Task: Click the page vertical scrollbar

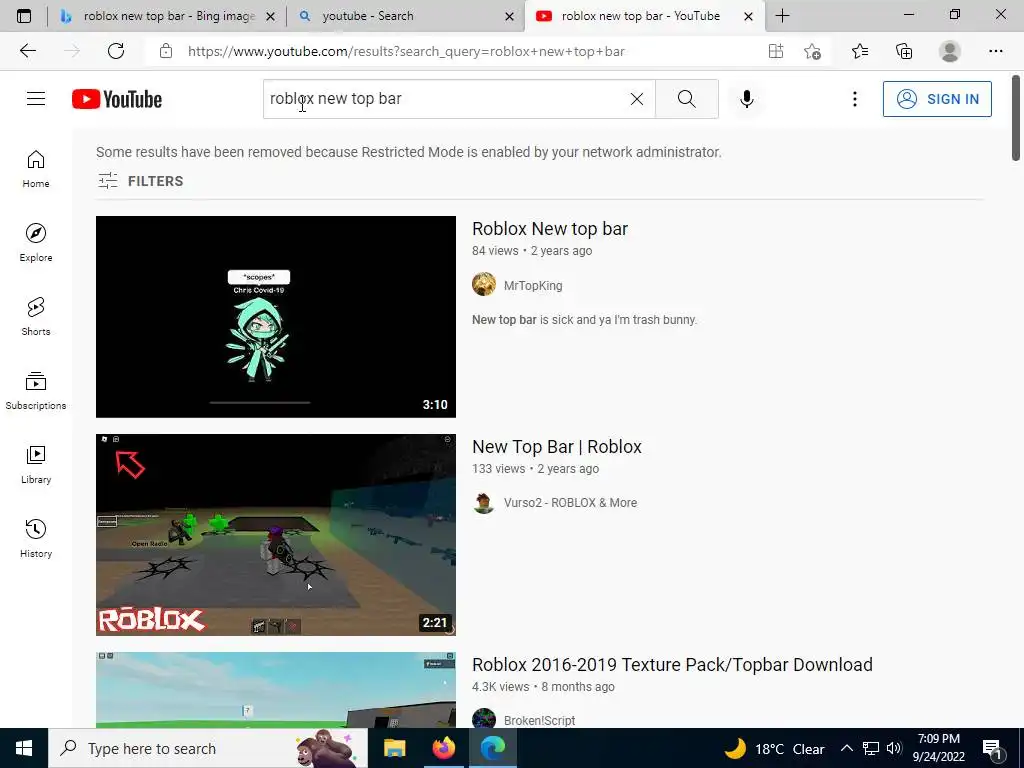Action: (x=1016, y=118)
